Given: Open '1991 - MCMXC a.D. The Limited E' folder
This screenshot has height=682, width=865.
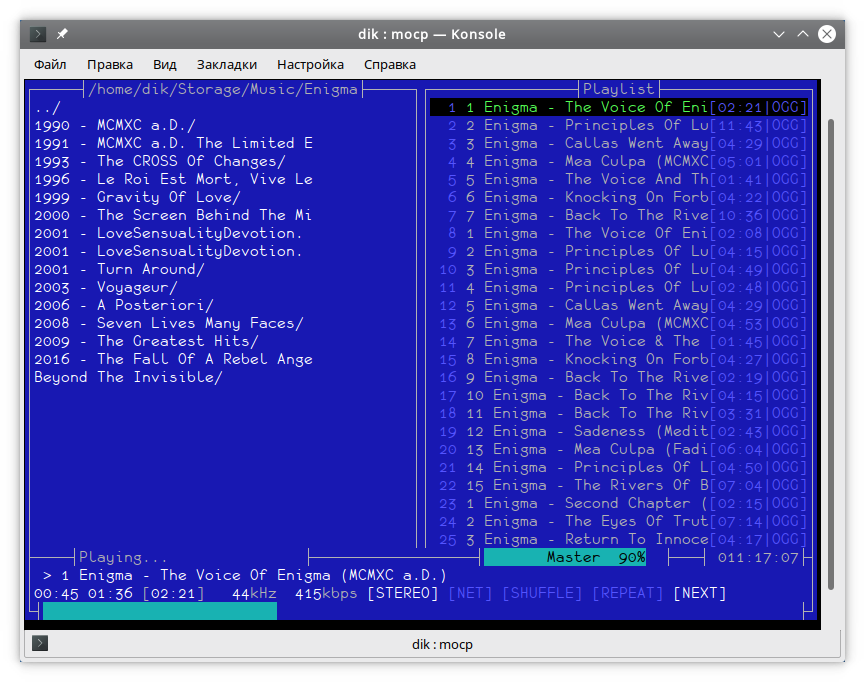Looking at the screenshot, I should coord(173,143).
